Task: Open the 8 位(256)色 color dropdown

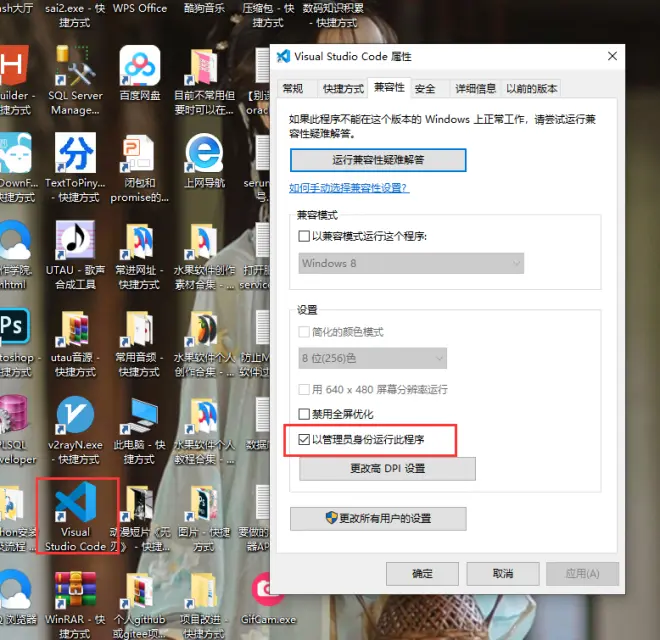Action: pos(373,358)
